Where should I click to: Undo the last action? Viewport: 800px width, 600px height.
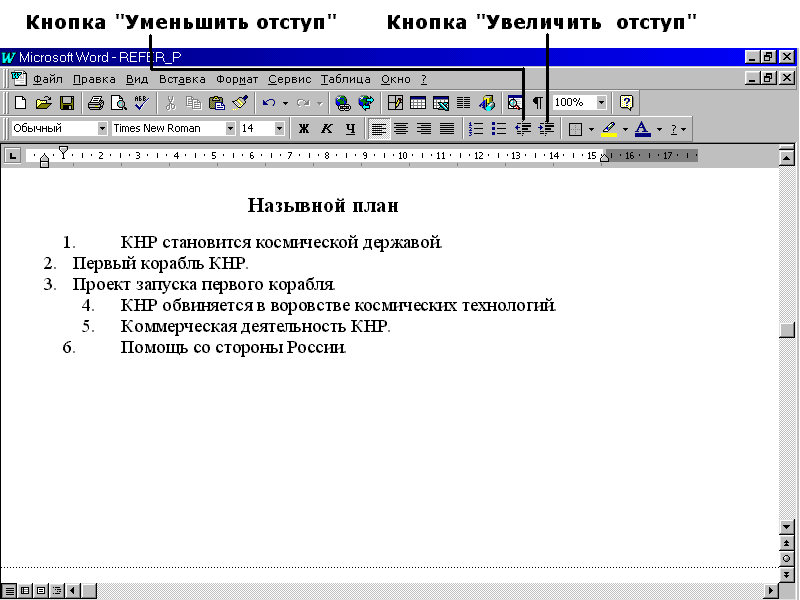coord(268,103)
